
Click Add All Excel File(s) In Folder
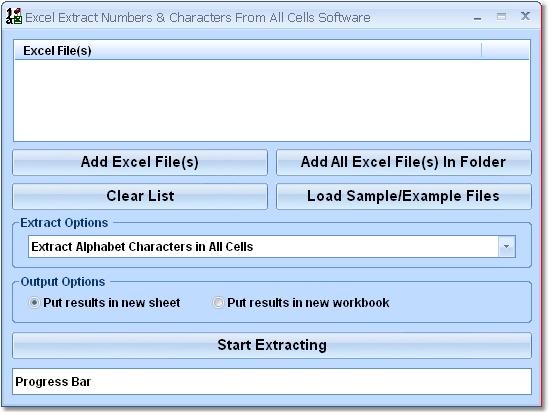pyautogui.click(x=404, y=163)
